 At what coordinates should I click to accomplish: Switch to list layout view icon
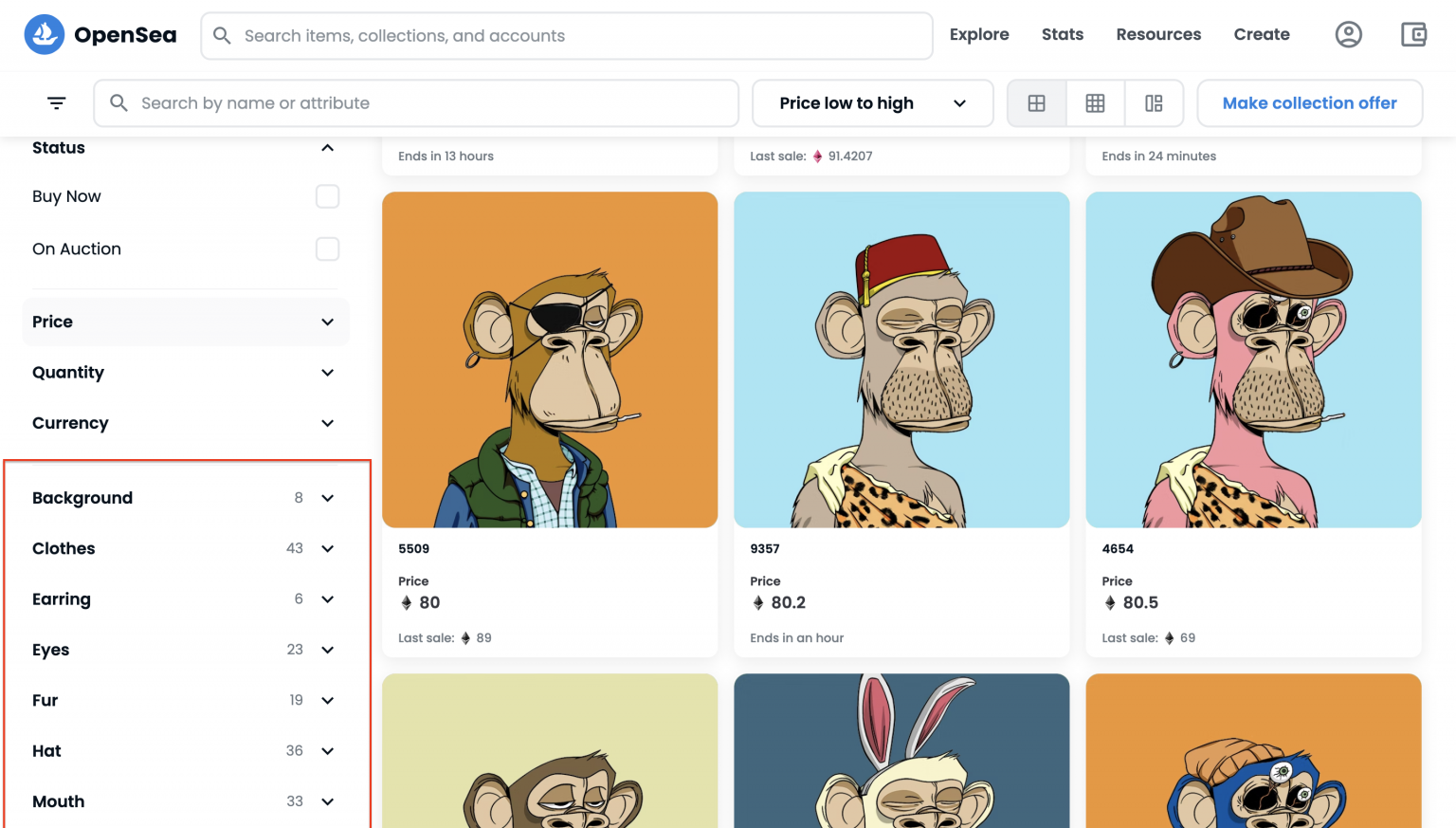point(1154,102)
